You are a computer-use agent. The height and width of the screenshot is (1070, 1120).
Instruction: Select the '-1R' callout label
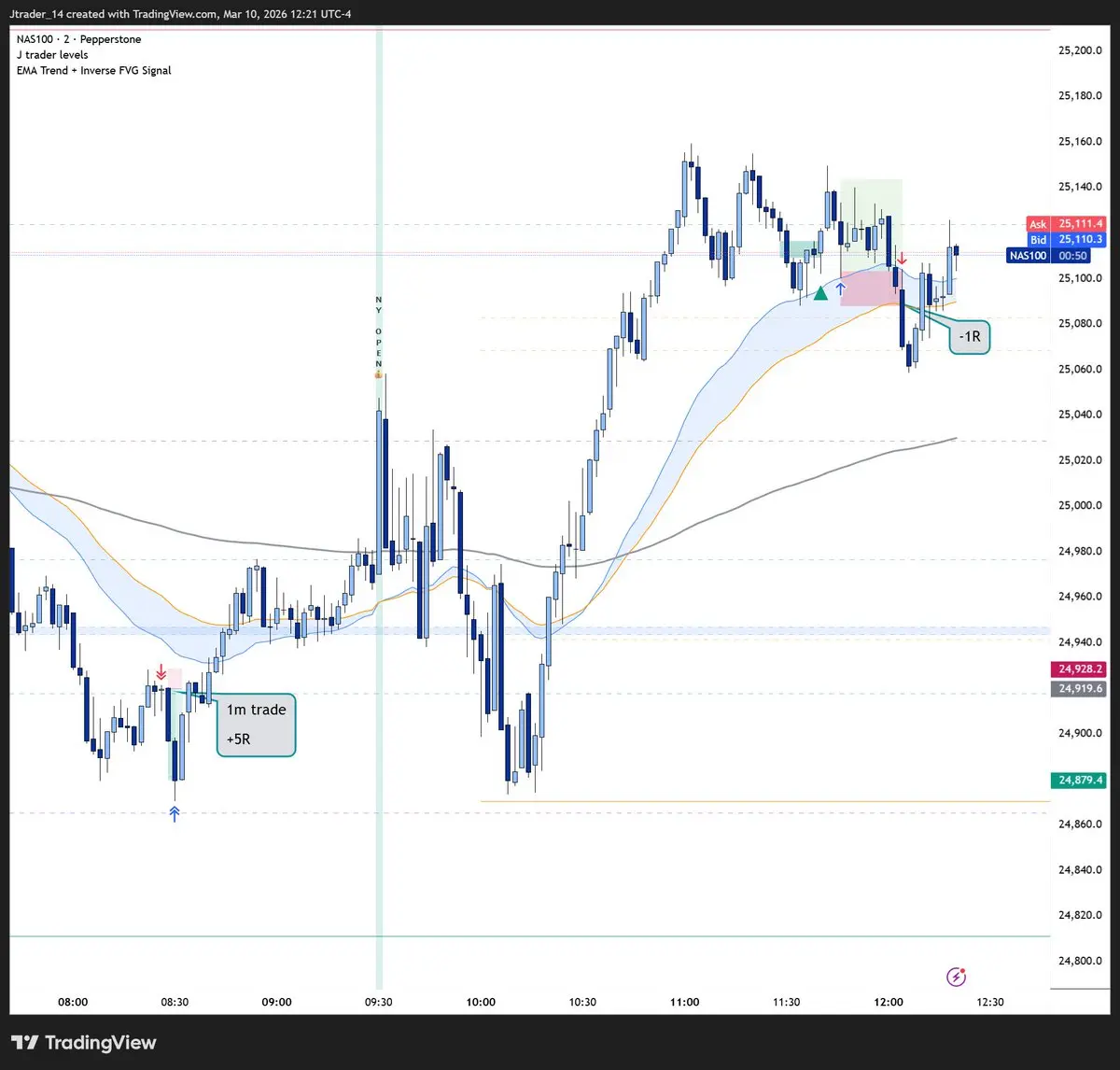(970, 336)
